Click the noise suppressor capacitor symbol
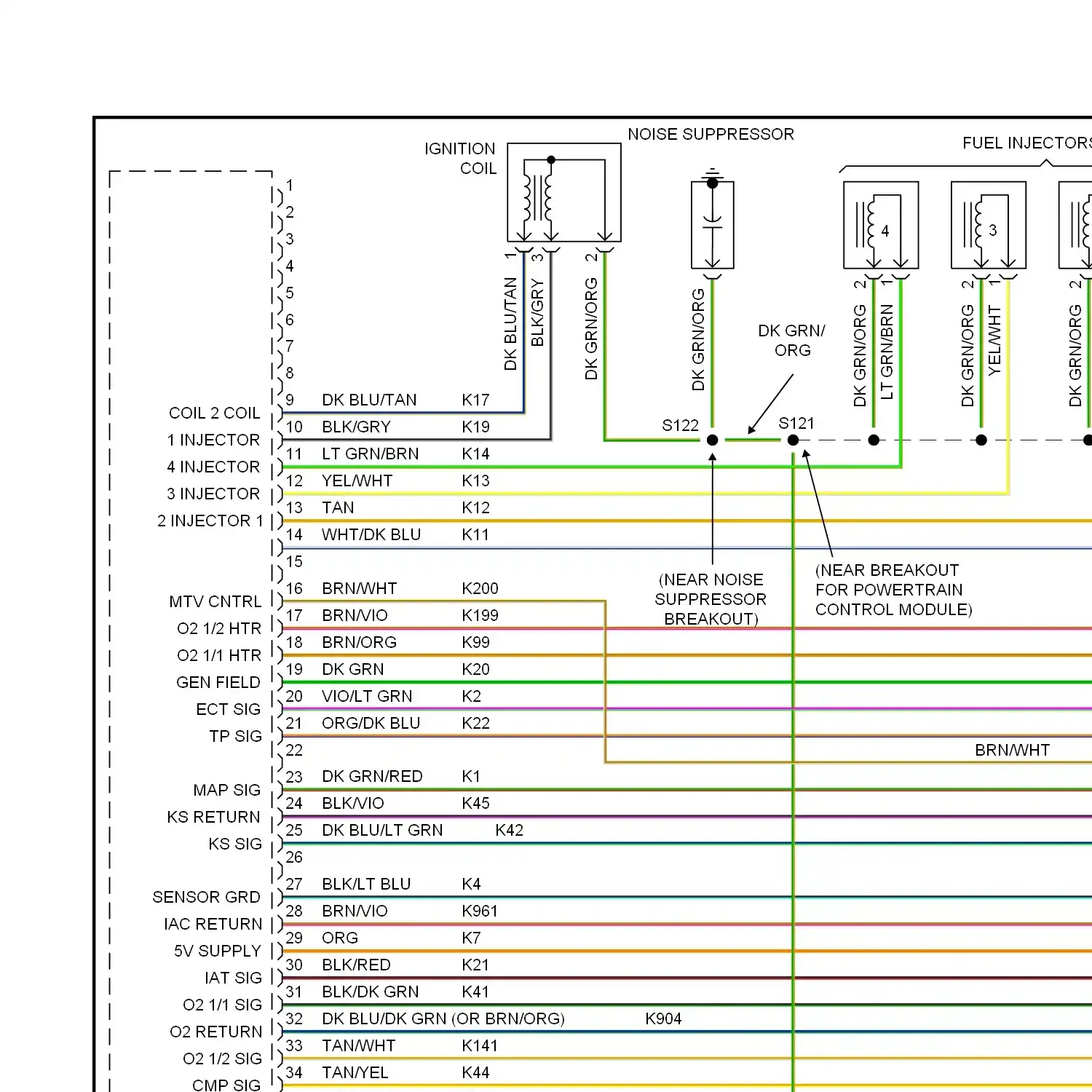The height and width of the screenshot is (1092, 1092). (x=712, y=225)
